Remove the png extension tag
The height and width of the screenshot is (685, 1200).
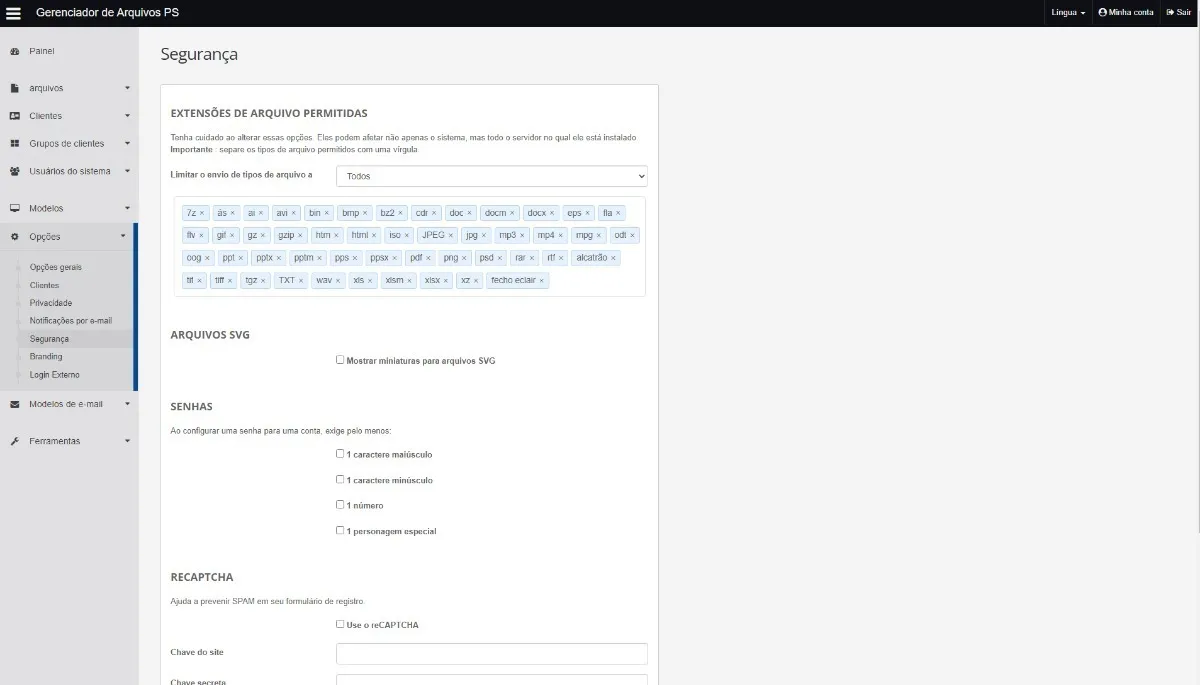click(x=464, y=258)
